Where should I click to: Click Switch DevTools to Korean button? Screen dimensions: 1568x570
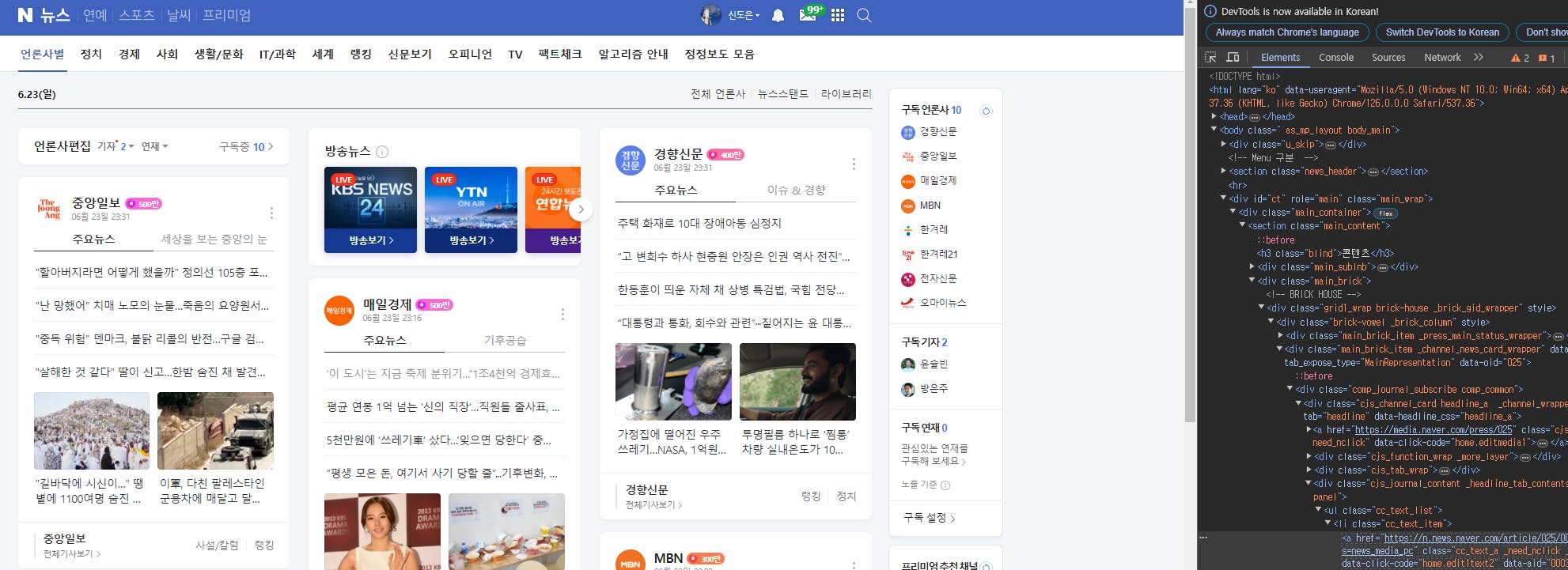point(1442,32)
